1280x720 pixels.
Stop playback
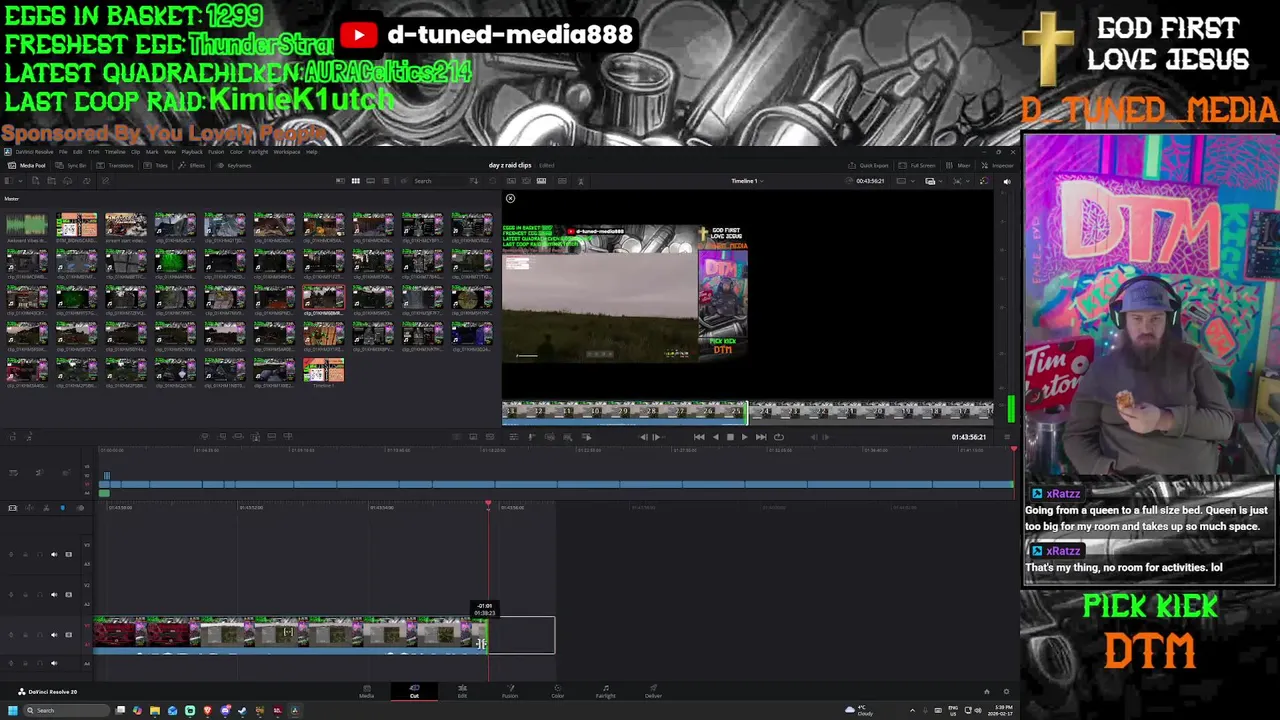click(730, 437)
